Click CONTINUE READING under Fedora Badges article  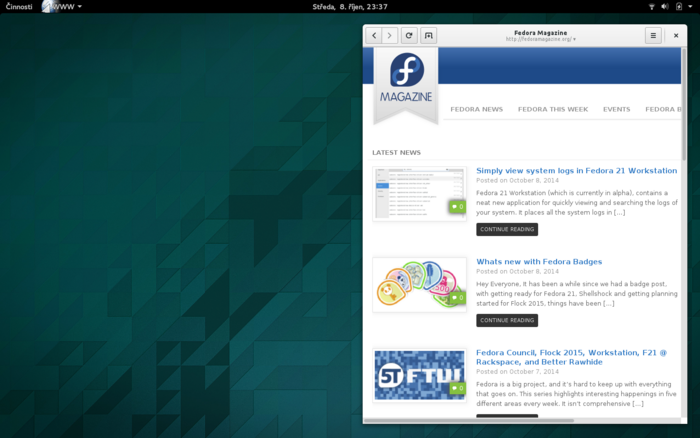pyautogui.click(x=507, y=321)
